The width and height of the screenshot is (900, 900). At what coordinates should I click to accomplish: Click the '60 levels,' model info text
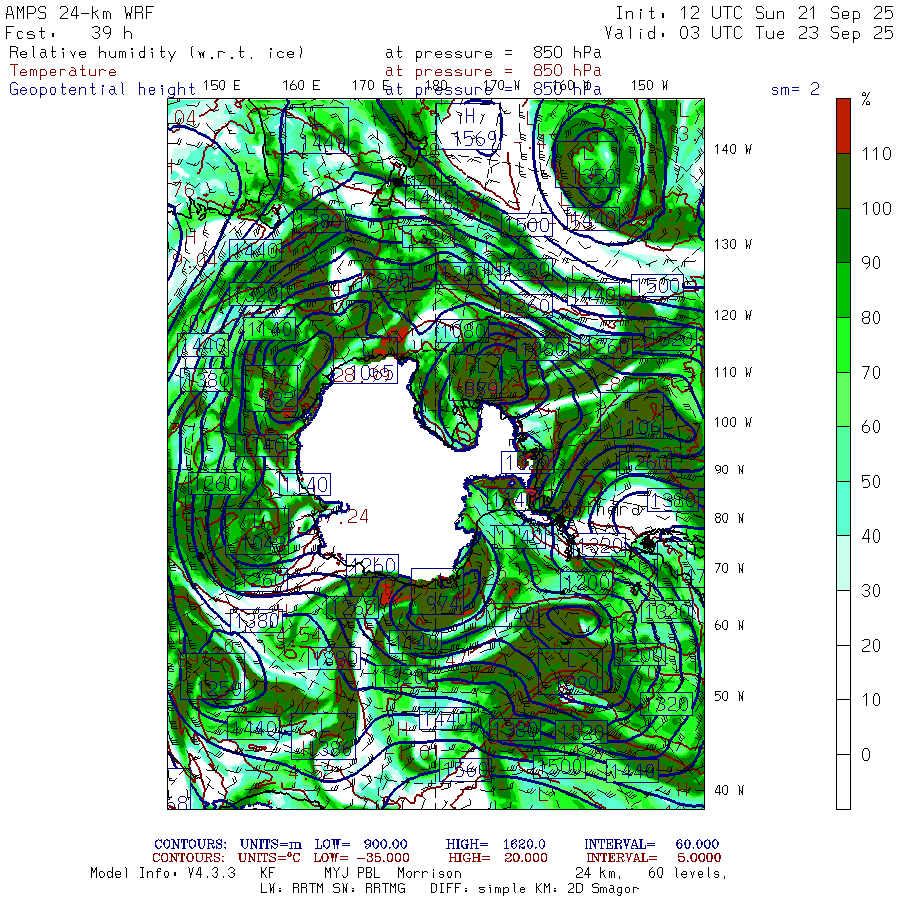coord(687,874)
